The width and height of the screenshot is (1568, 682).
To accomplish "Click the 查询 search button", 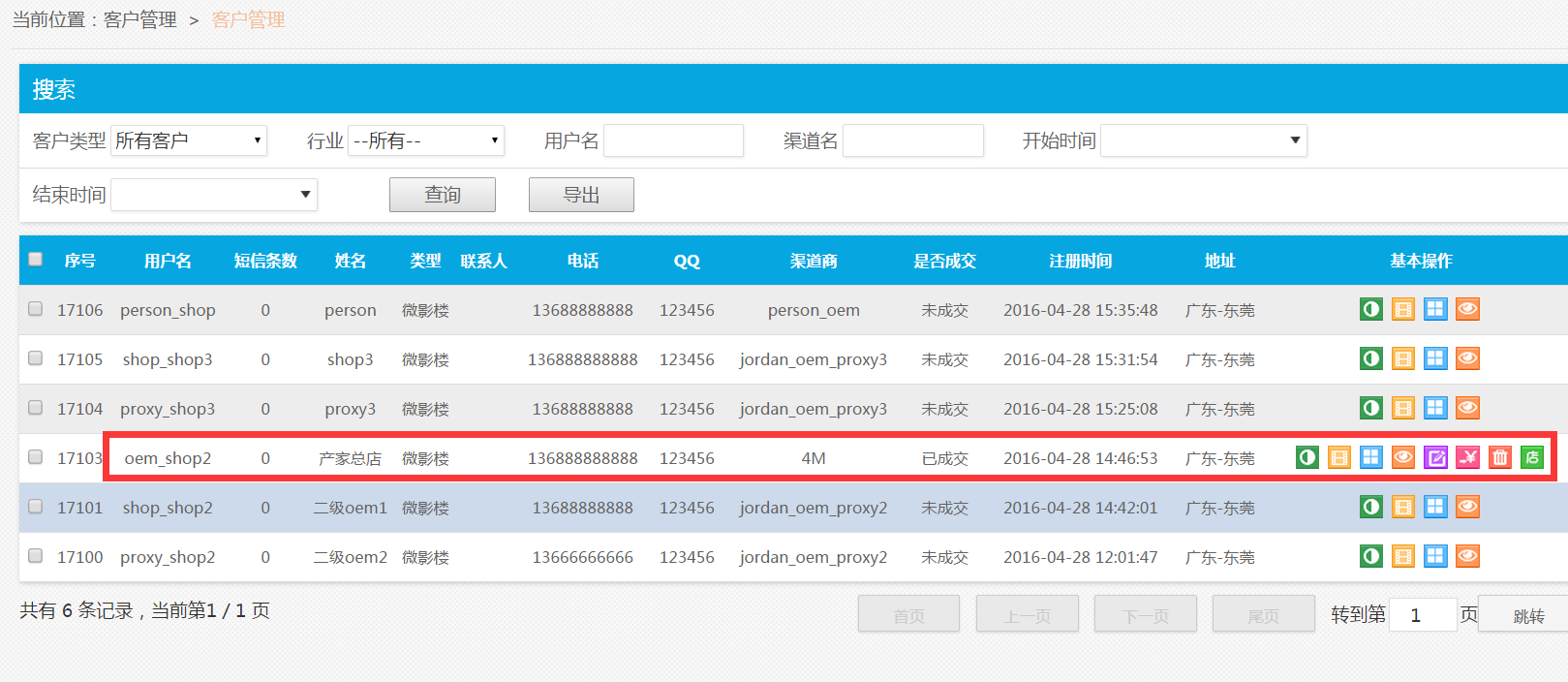I will point(443,195).
